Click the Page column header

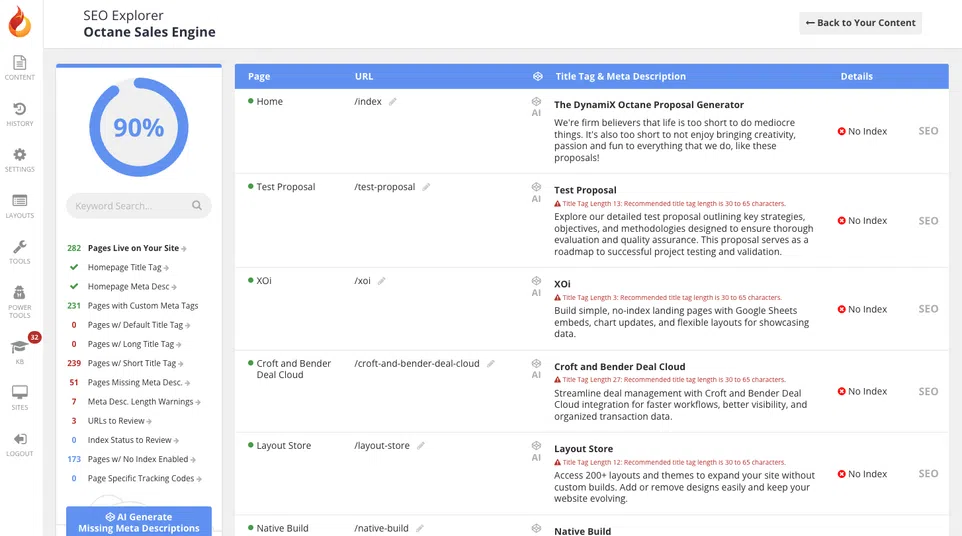259,77
